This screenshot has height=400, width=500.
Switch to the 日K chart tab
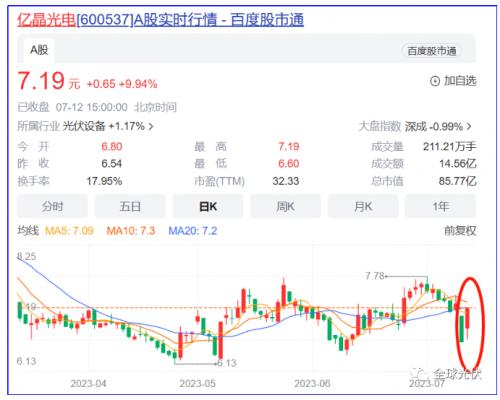(x=208, y=207)
